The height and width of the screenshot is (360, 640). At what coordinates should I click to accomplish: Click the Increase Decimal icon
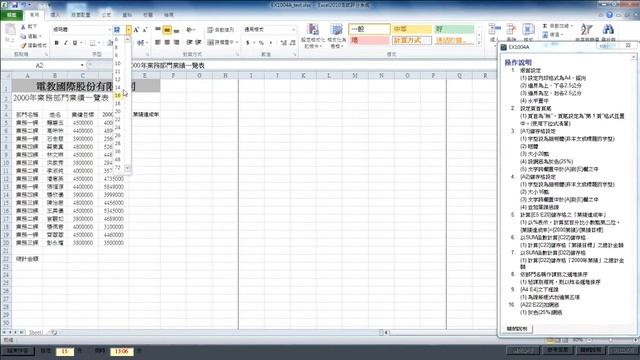coord(284,42)
